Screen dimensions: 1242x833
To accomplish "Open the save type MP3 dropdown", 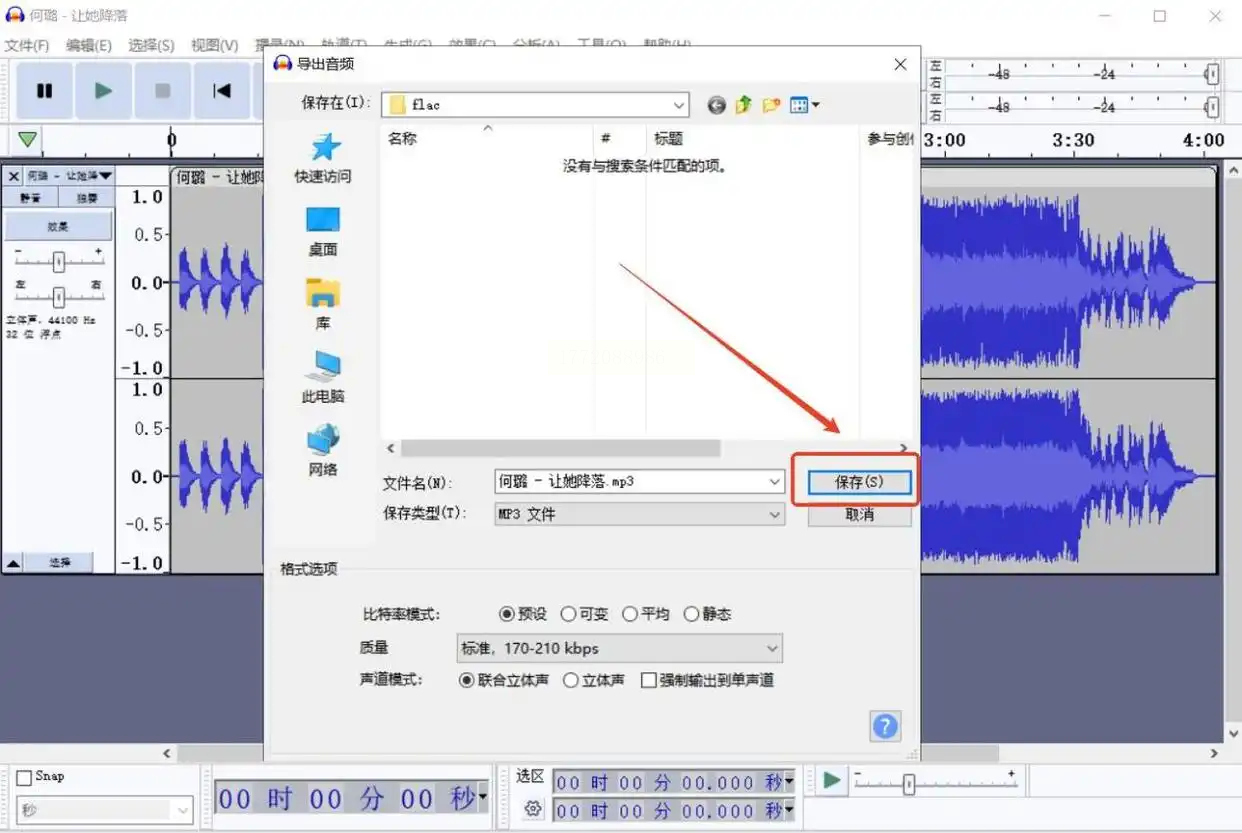I will click(x=639, y=514).
